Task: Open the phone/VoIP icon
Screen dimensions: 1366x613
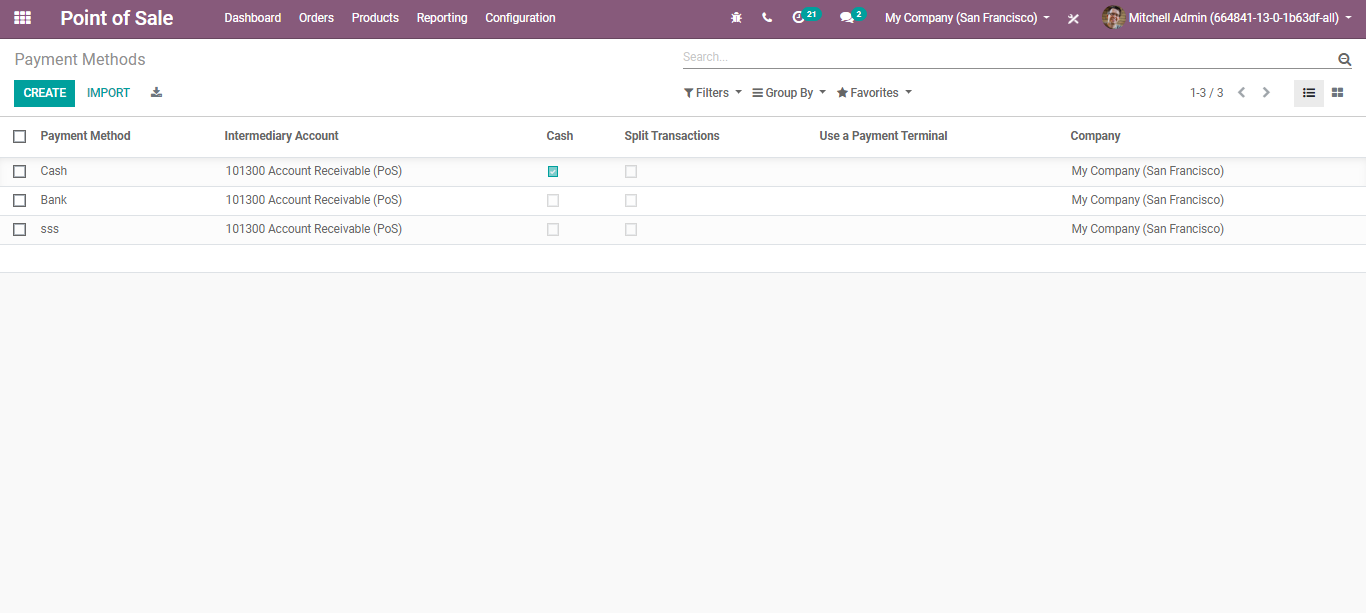Action: (x=767, y=18)
